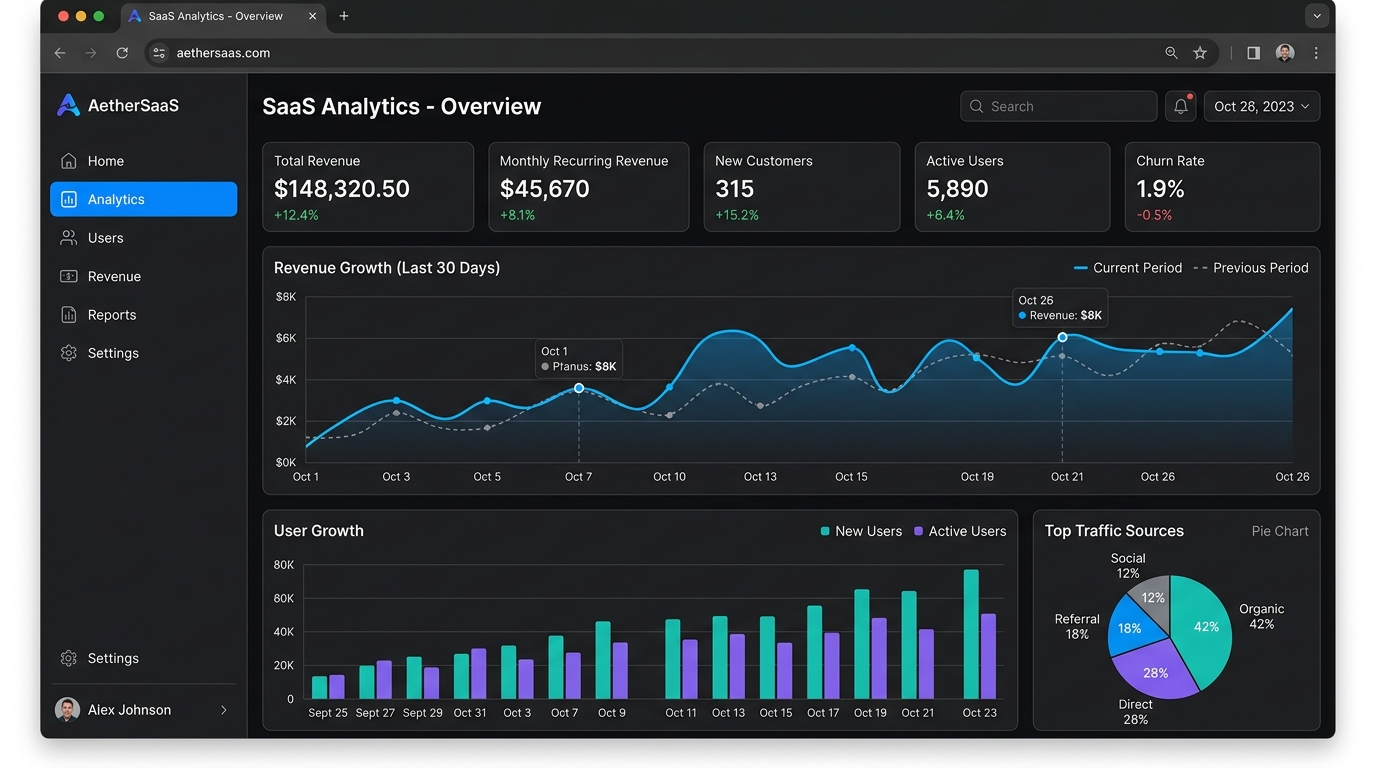
Task: Close the SaaS Analytics browser tab
Action: click(313, 16)
